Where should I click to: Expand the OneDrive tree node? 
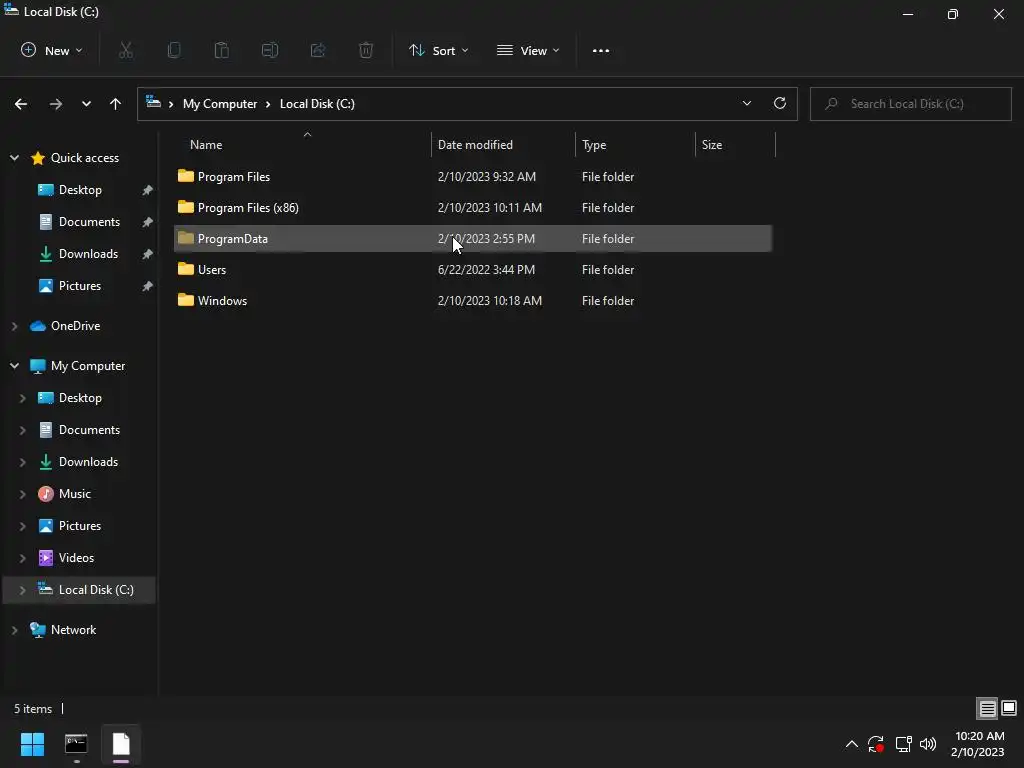[x=14, y=326]
